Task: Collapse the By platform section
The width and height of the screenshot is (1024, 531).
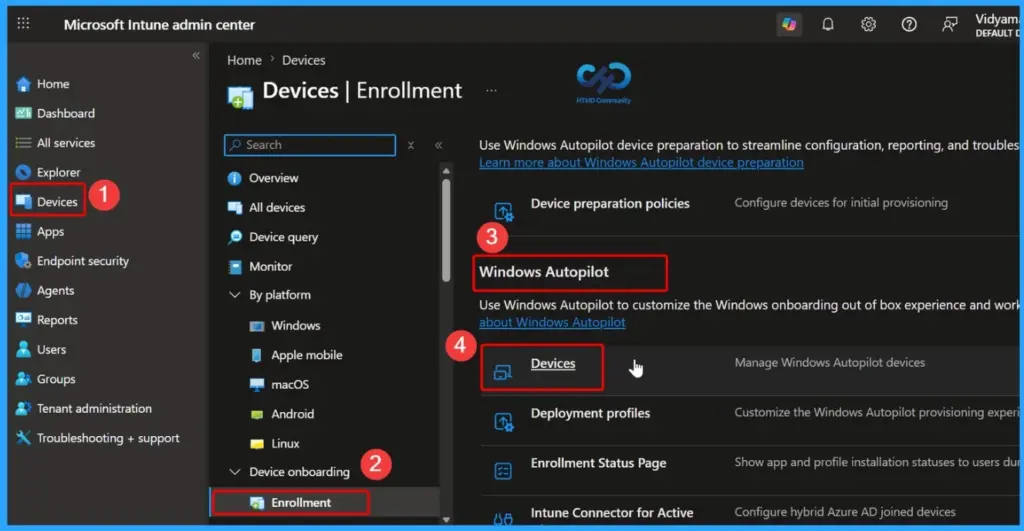Action: coord(234,295)
